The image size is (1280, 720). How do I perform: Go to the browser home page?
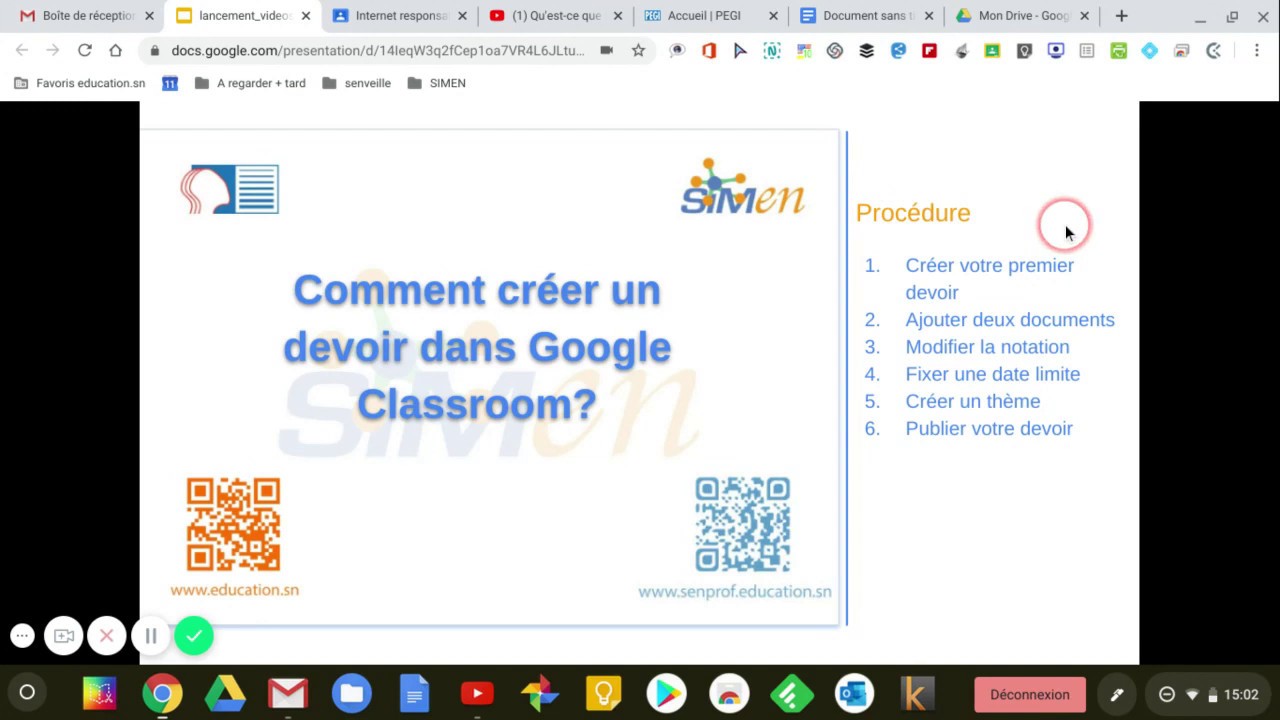click(x=116, y=50)
